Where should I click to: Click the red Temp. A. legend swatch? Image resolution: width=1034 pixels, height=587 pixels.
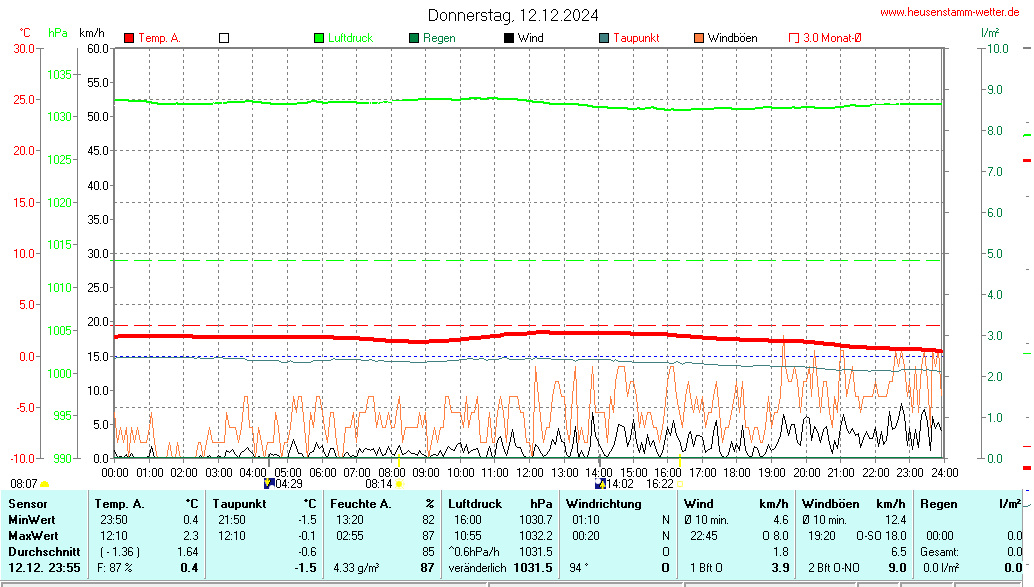(129, 38)
